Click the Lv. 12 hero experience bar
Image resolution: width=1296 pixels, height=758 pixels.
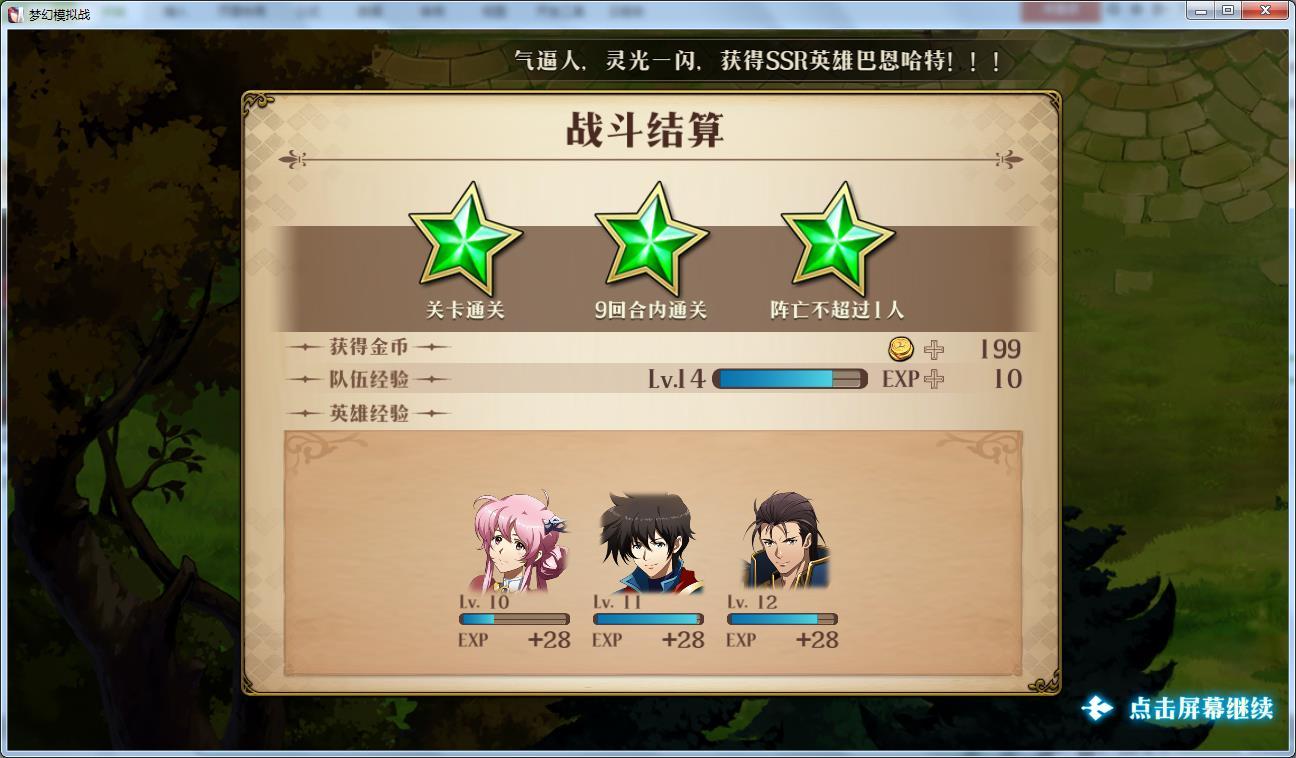pos(782,619)
